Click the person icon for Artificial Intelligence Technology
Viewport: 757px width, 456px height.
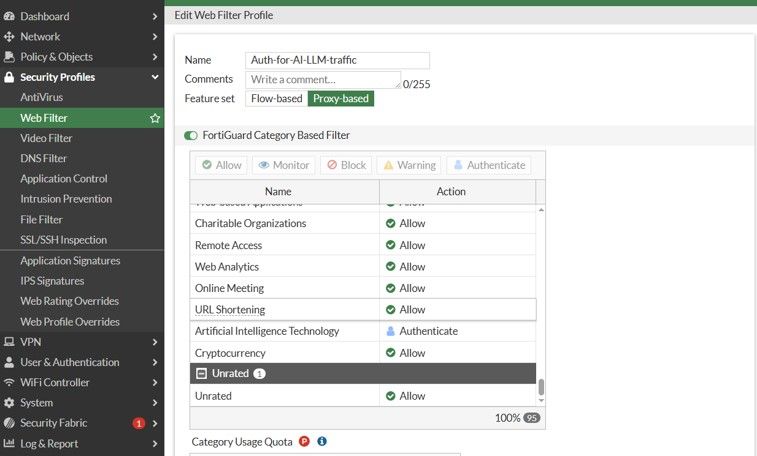click(x=391, y=331)
